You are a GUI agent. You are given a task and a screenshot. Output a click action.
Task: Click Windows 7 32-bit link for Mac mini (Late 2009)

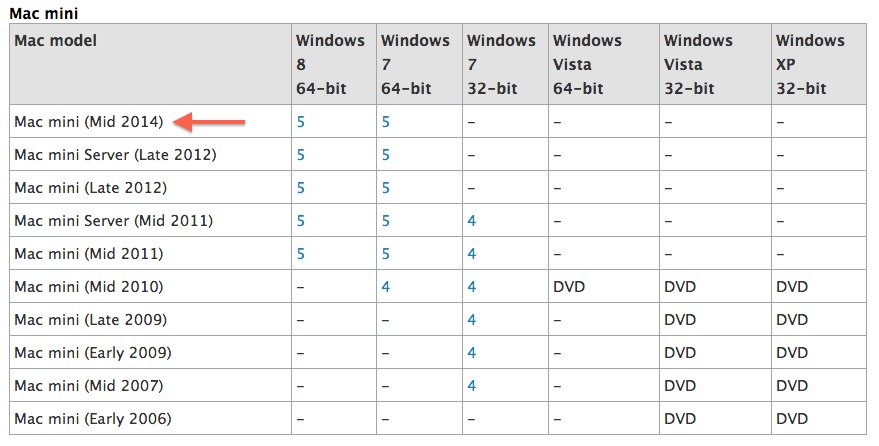(471, 320)
